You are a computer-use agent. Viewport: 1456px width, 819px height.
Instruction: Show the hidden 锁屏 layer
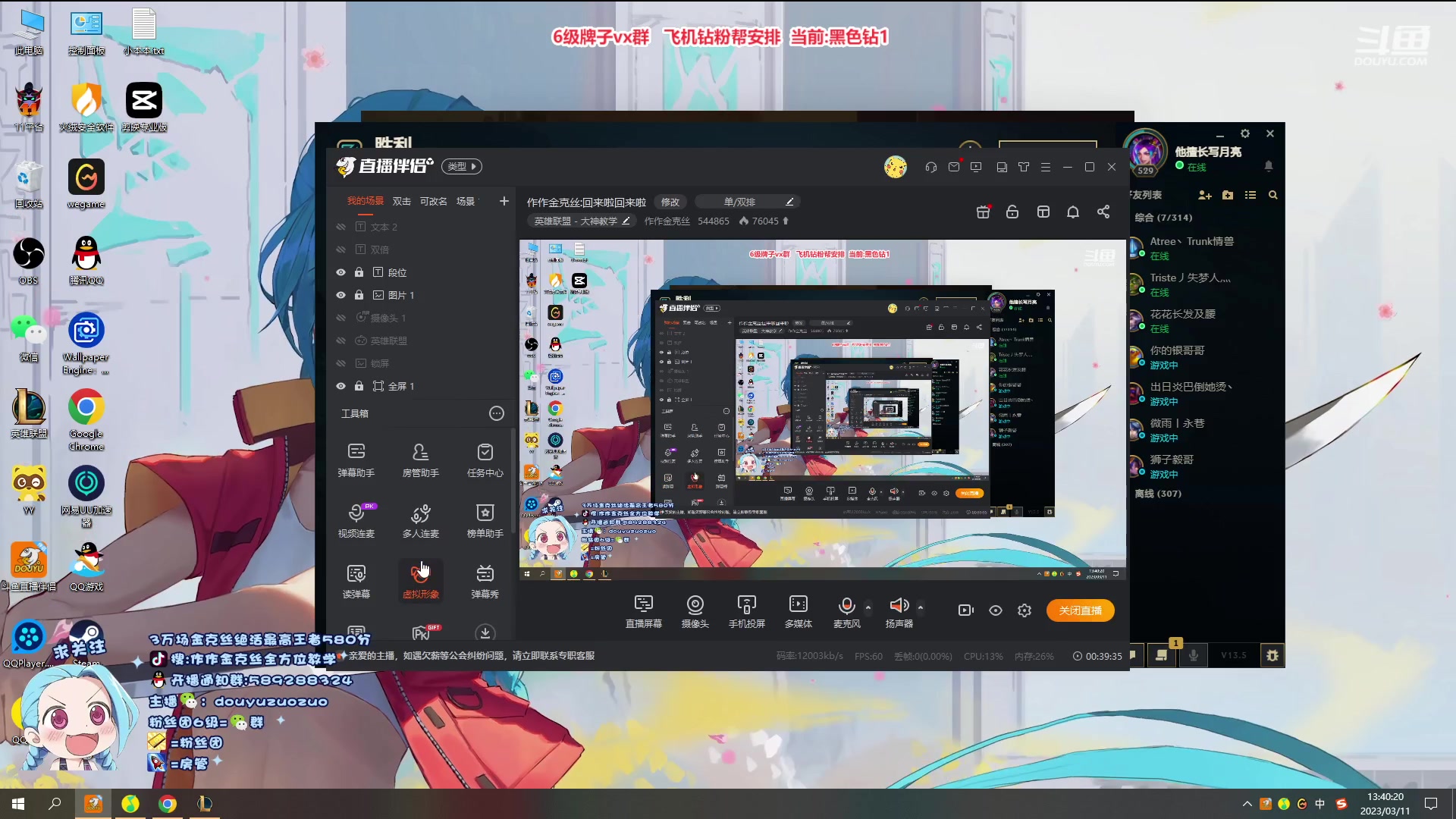click(x=340, y=363)
